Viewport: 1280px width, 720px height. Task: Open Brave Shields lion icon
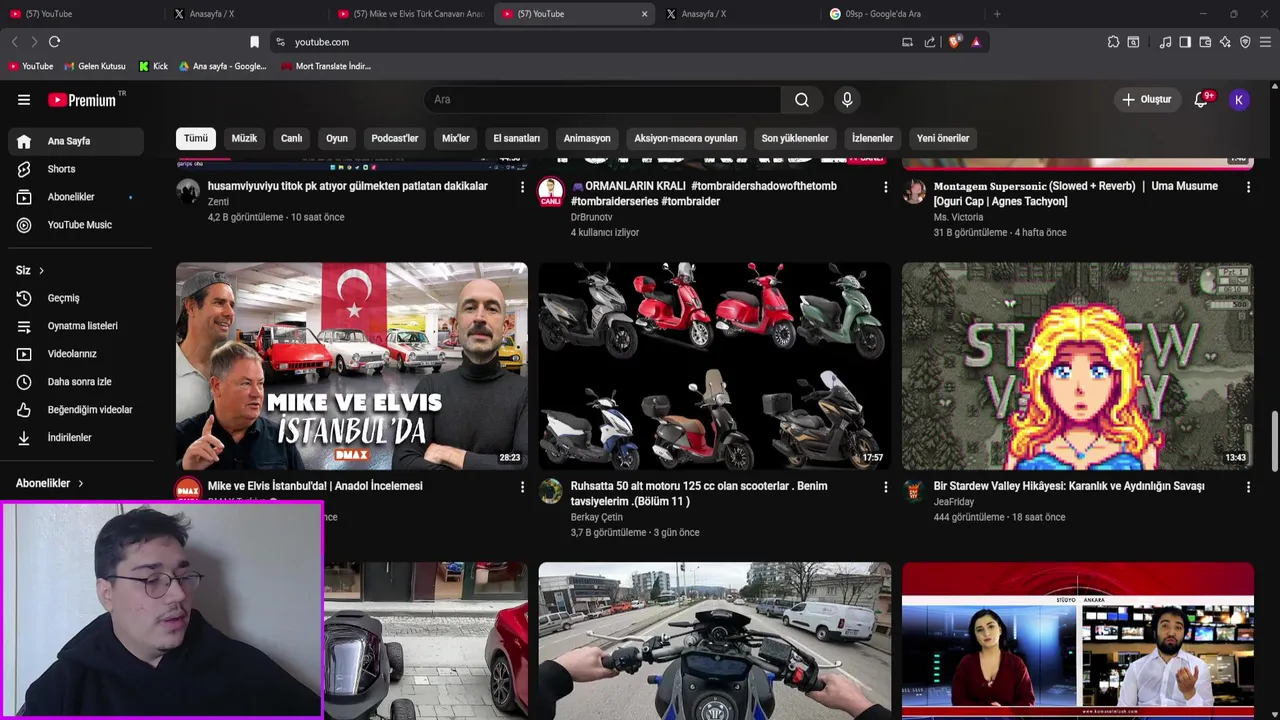tap(955, 42)
